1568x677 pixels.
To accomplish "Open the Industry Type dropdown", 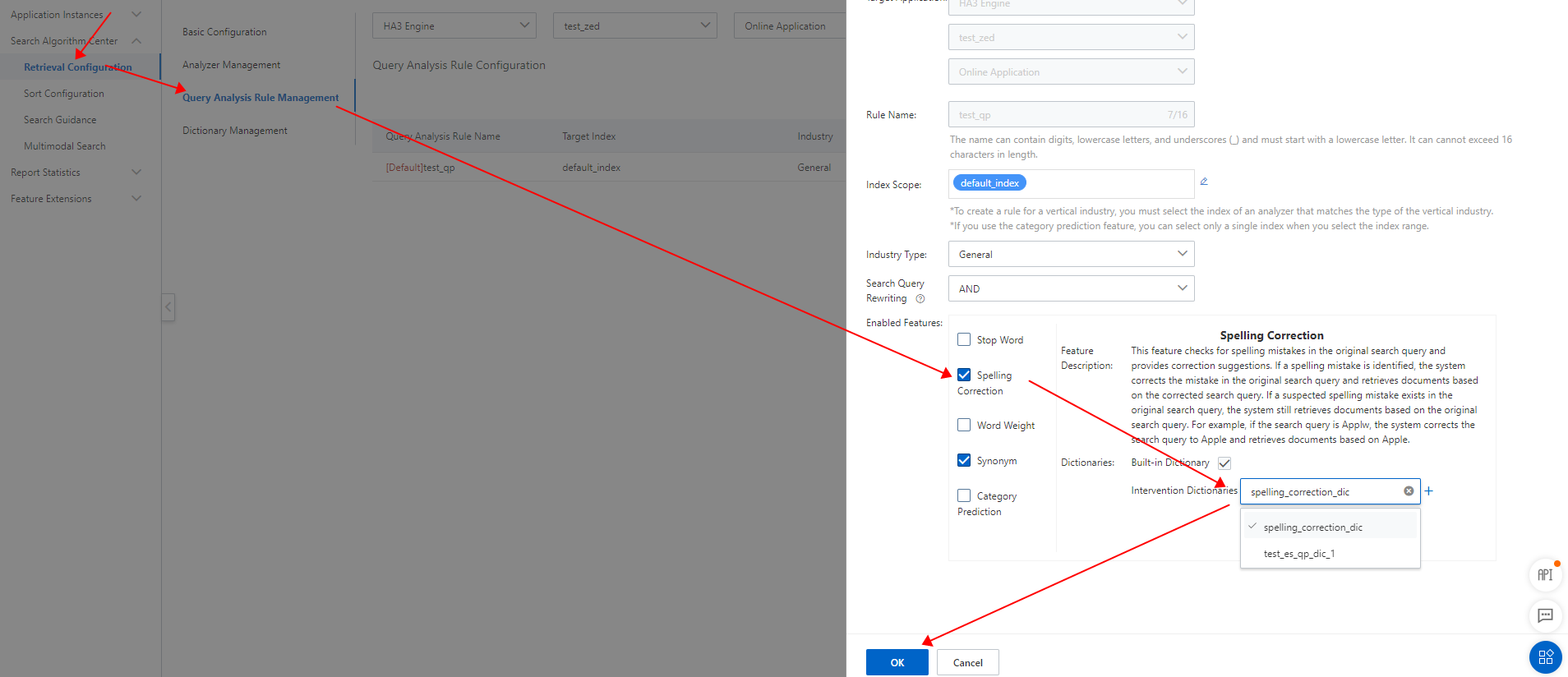I will tap(1071, 254).
